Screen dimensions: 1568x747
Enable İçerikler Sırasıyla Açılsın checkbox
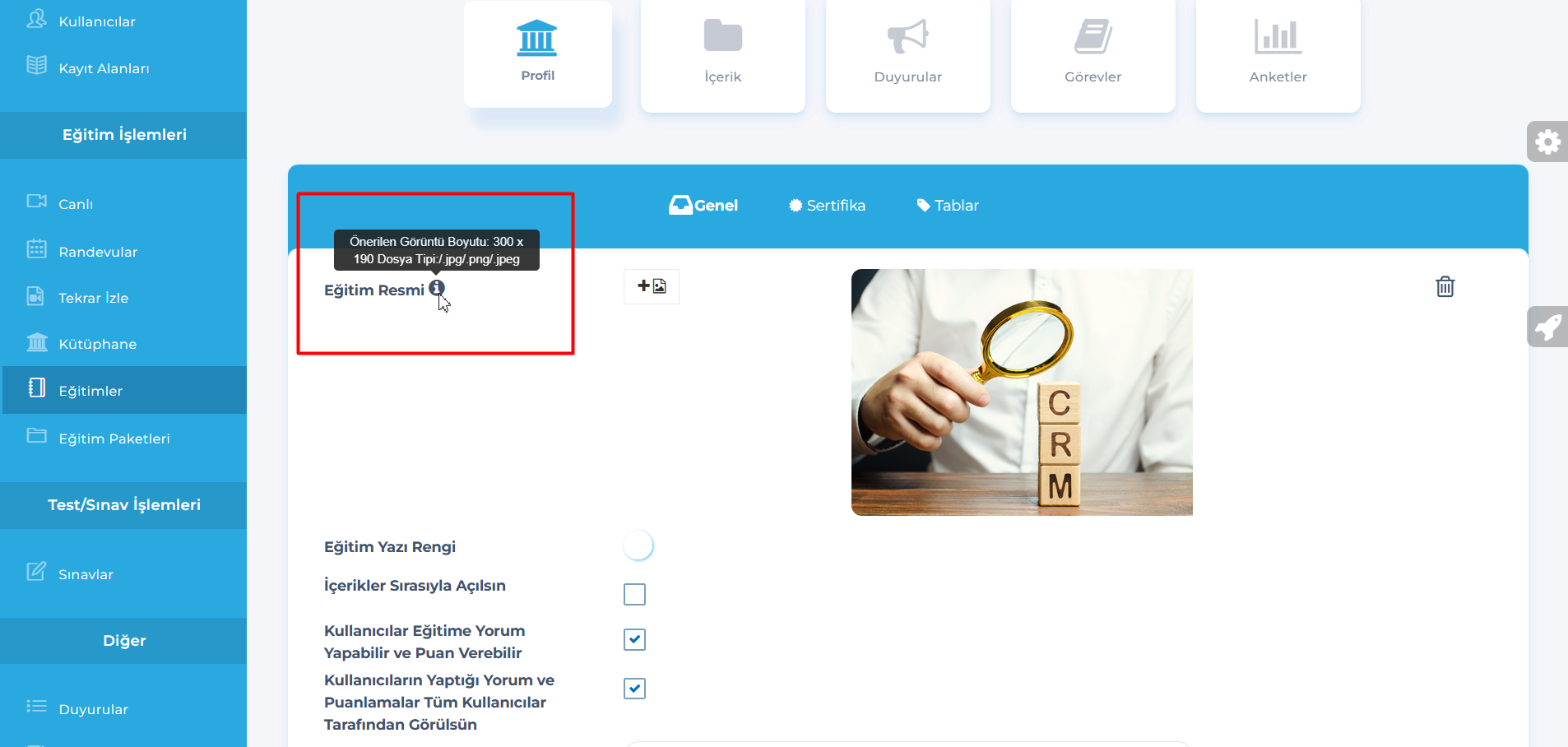coord(634,594)
